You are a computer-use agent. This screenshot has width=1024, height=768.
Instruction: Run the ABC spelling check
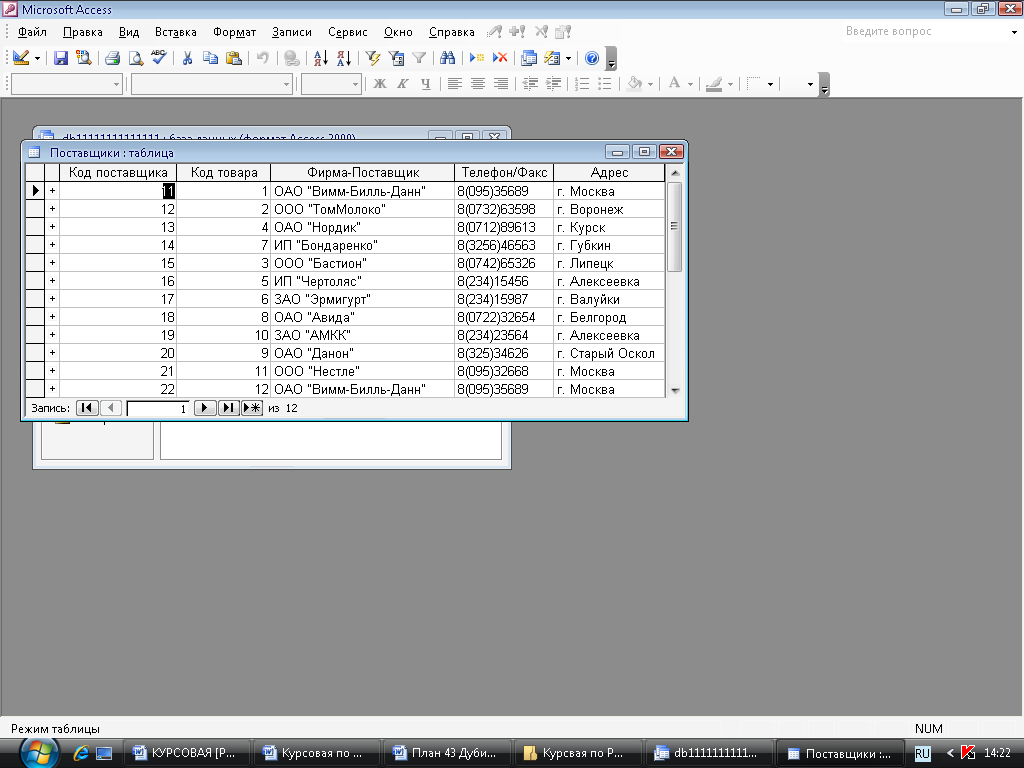159,58
